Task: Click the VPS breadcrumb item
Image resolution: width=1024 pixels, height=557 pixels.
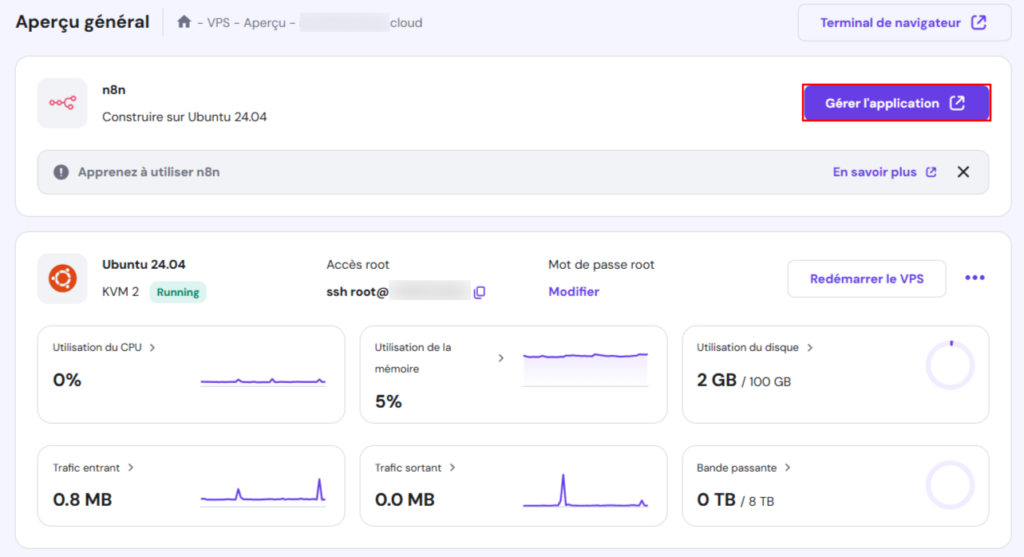Action: pyautogui.click(x=218, y=22)
